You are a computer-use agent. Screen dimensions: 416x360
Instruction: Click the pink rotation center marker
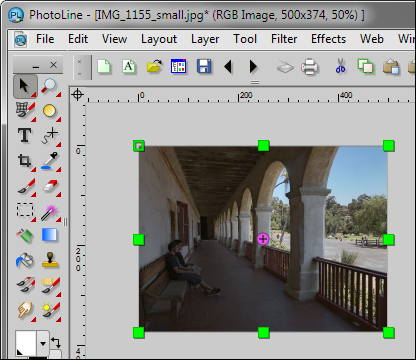pyautogui.click(x=263, y=239)
